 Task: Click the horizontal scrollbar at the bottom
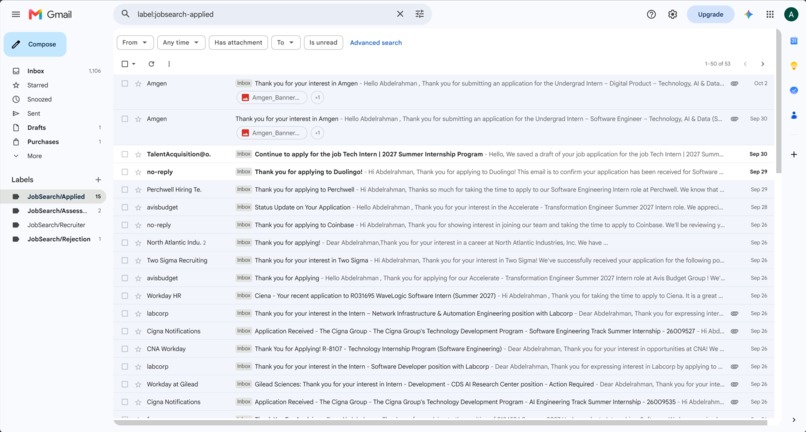(x=439, y=423)
